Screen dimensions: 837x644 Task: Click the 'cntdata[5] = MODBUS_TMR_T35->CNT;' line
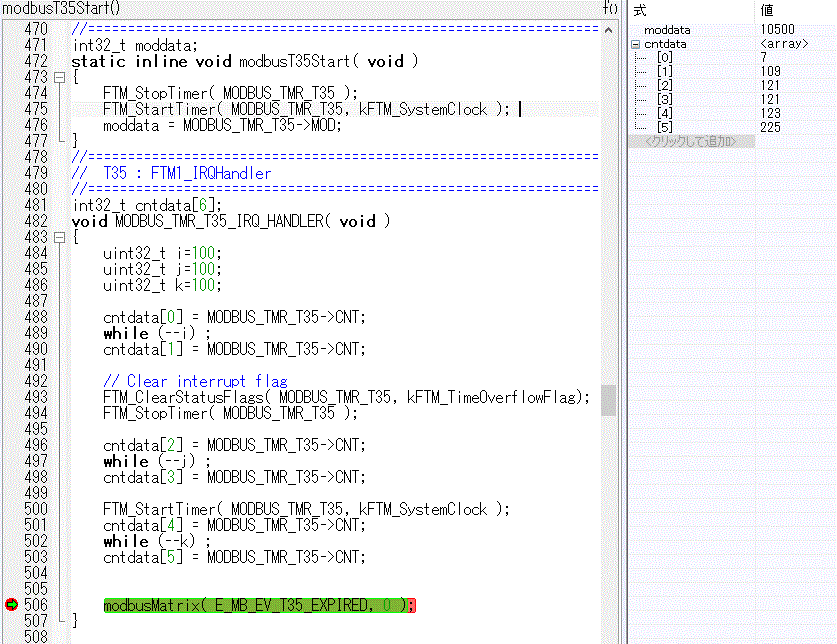(234, 557)
